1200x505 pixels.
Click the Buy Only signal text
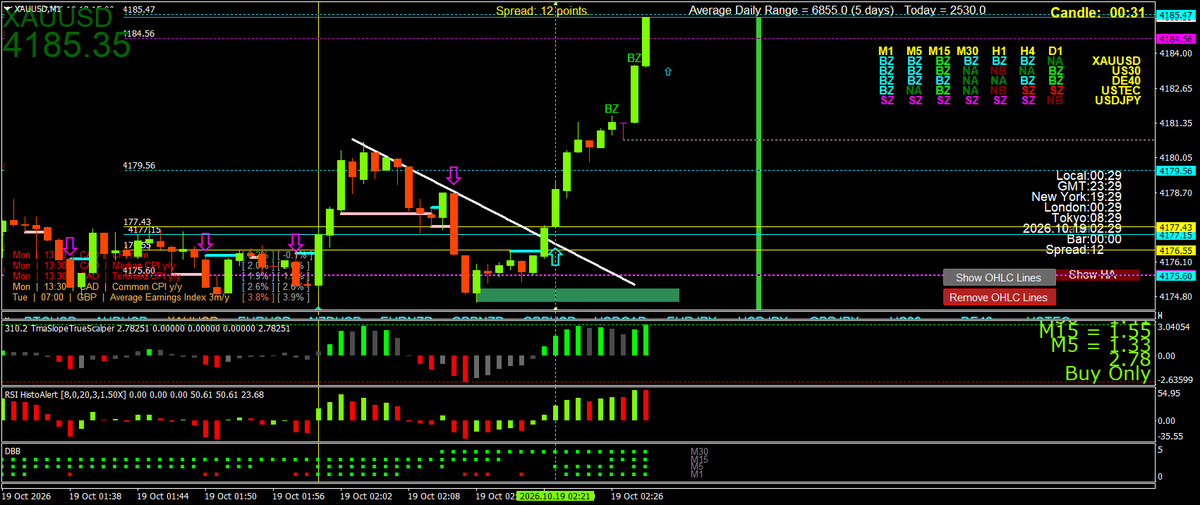pos(1108,375)
